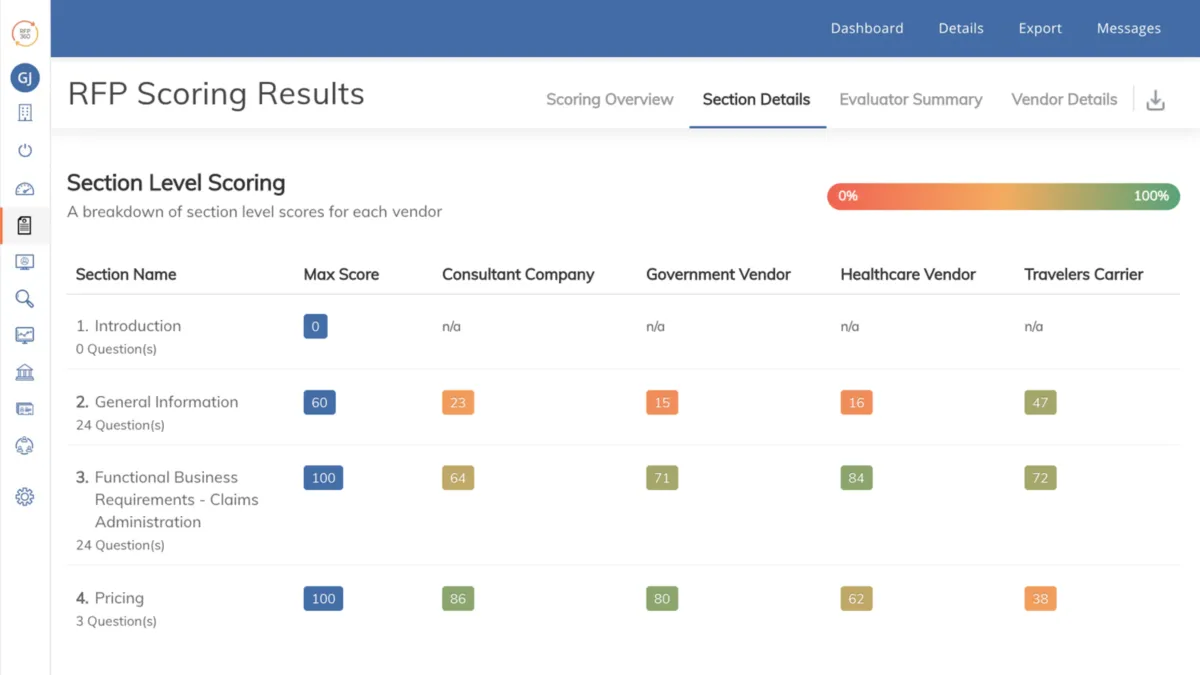Click the download results icon
Screen dimensions: 1200x675
pyautogui.click(x=1155, y=100)
